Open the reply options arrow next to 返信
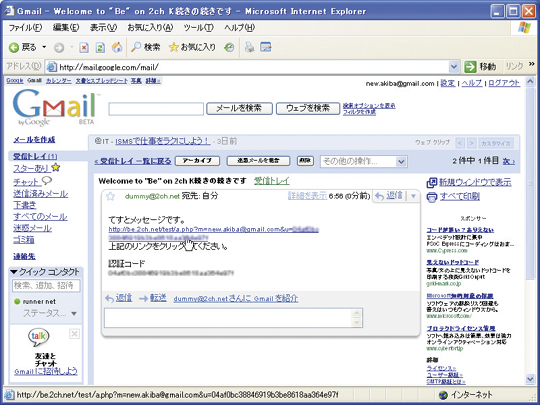The height and width of the screenshot is (405, 540). [413, 197]
